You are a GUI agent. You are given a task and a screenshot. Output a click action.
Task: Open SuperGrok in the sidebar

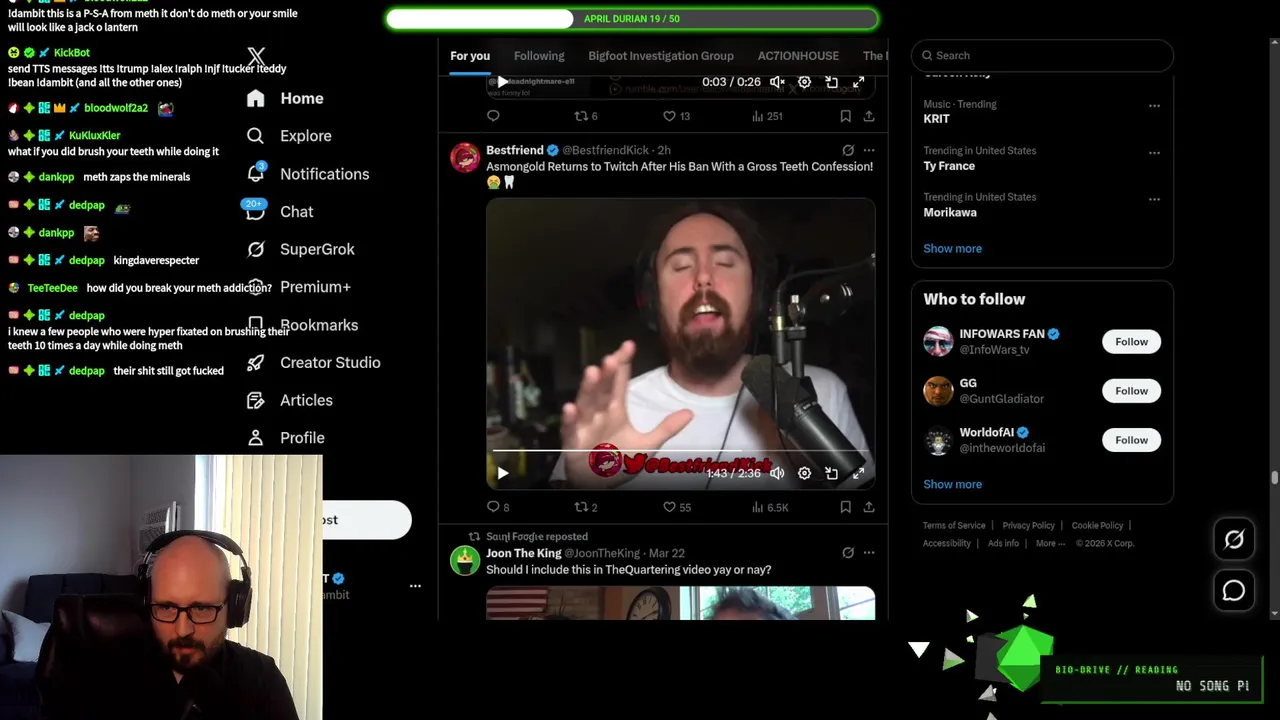pos(300,249)
